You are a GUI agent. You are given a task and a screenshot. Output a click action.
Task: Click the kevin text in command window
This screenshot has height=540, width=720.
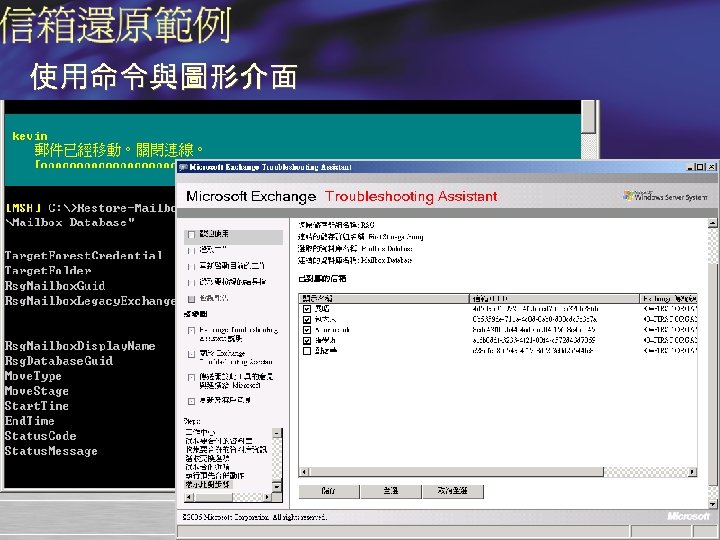(30, 136)
